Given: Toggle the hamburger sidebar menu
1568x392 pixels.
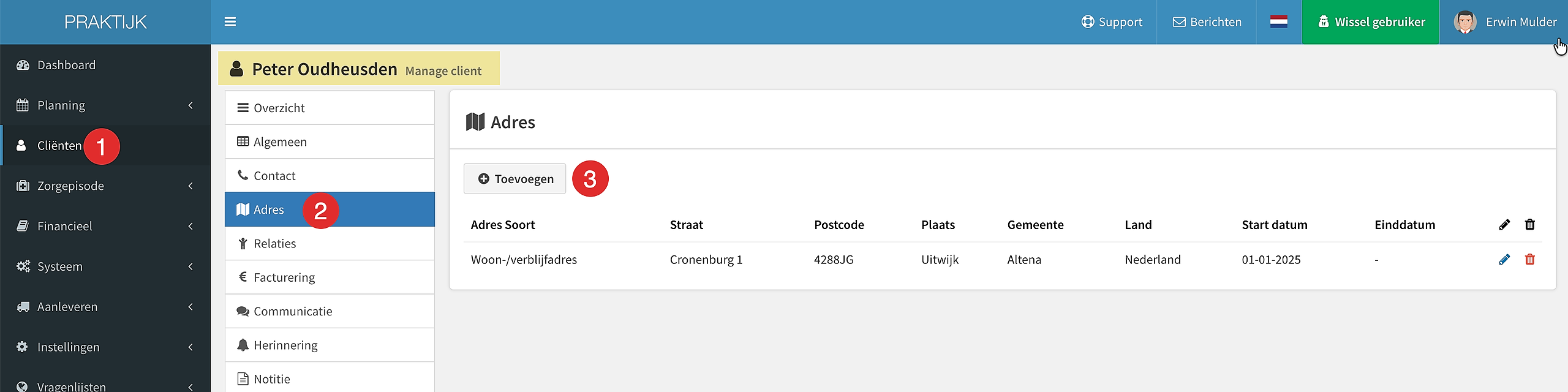Looking at the screenshot, I should tap(230, 22).
